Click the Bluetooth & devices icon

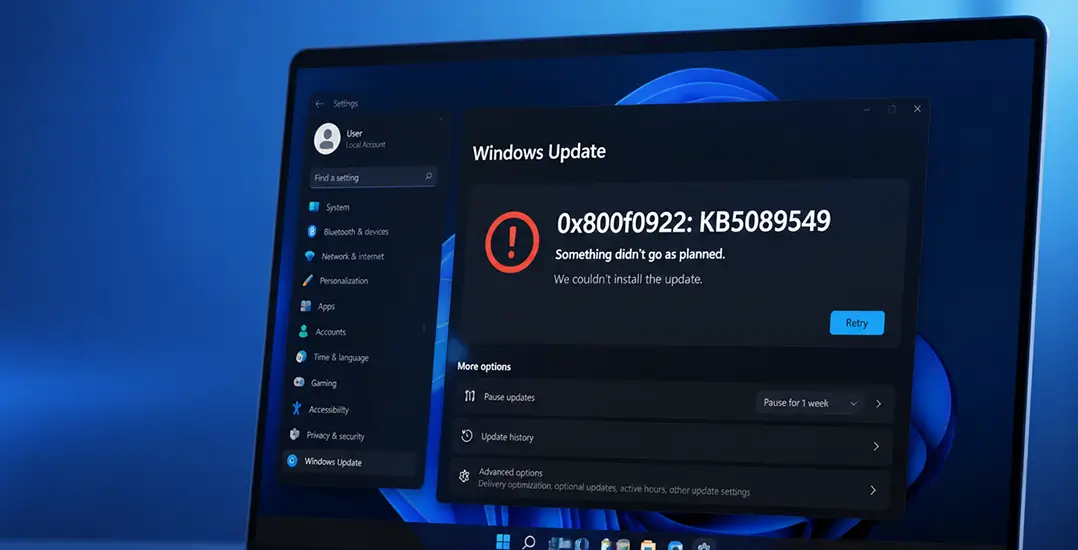tap(311, 231)
